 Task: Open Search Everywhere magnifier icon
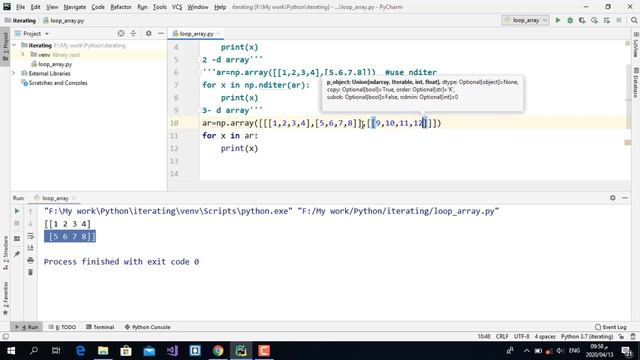point(634,20)
